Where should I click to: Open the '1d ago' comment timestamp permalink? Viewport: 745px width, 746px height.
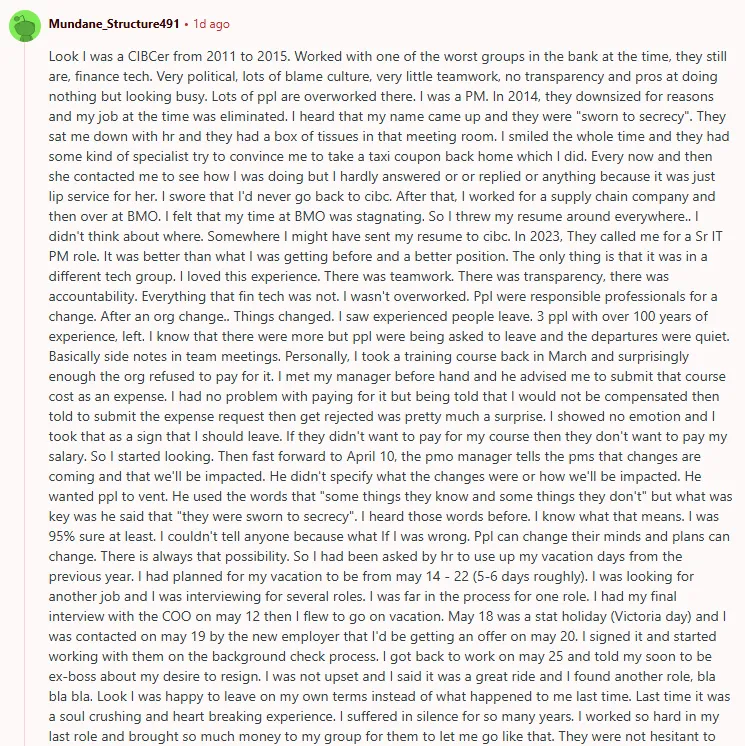pyautogui.click(x=211, y=24)
